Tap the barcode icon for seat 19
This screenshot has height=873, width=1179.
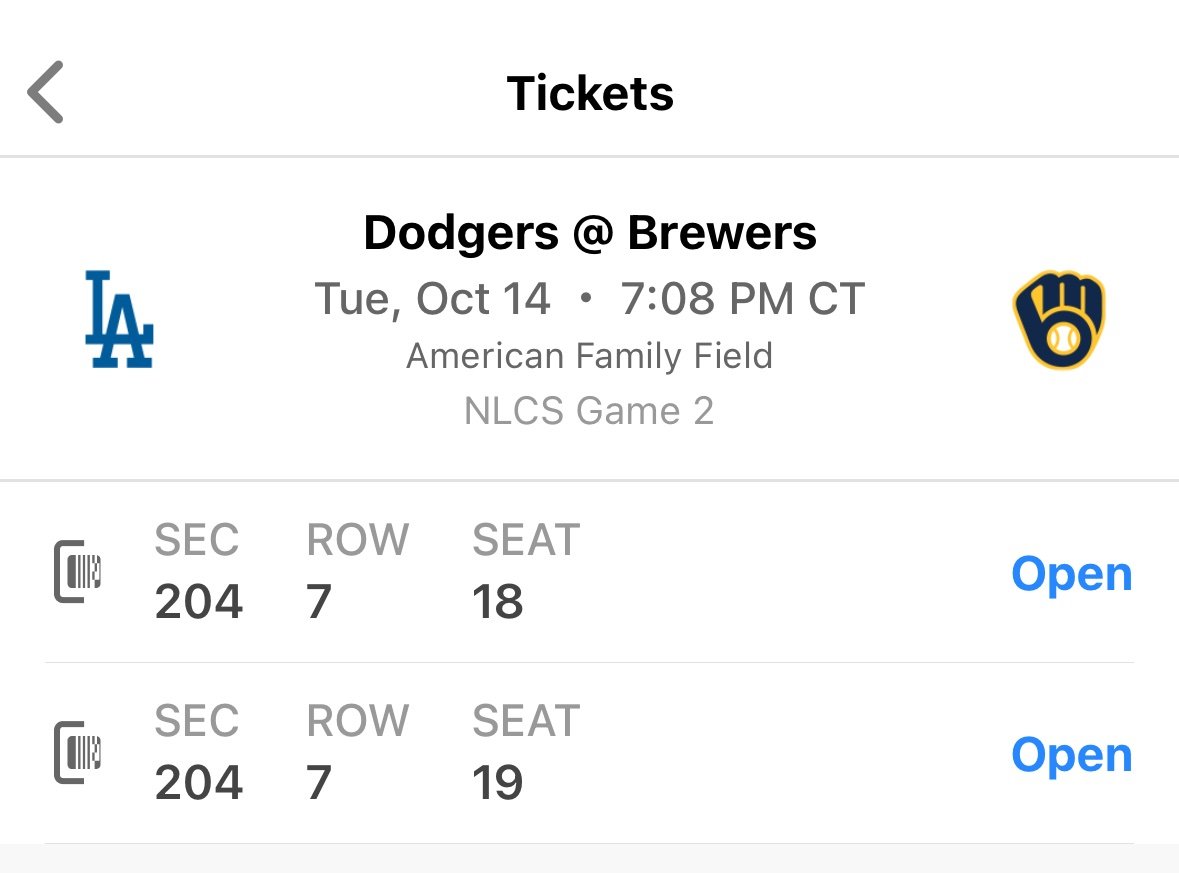tap(78, 753)
